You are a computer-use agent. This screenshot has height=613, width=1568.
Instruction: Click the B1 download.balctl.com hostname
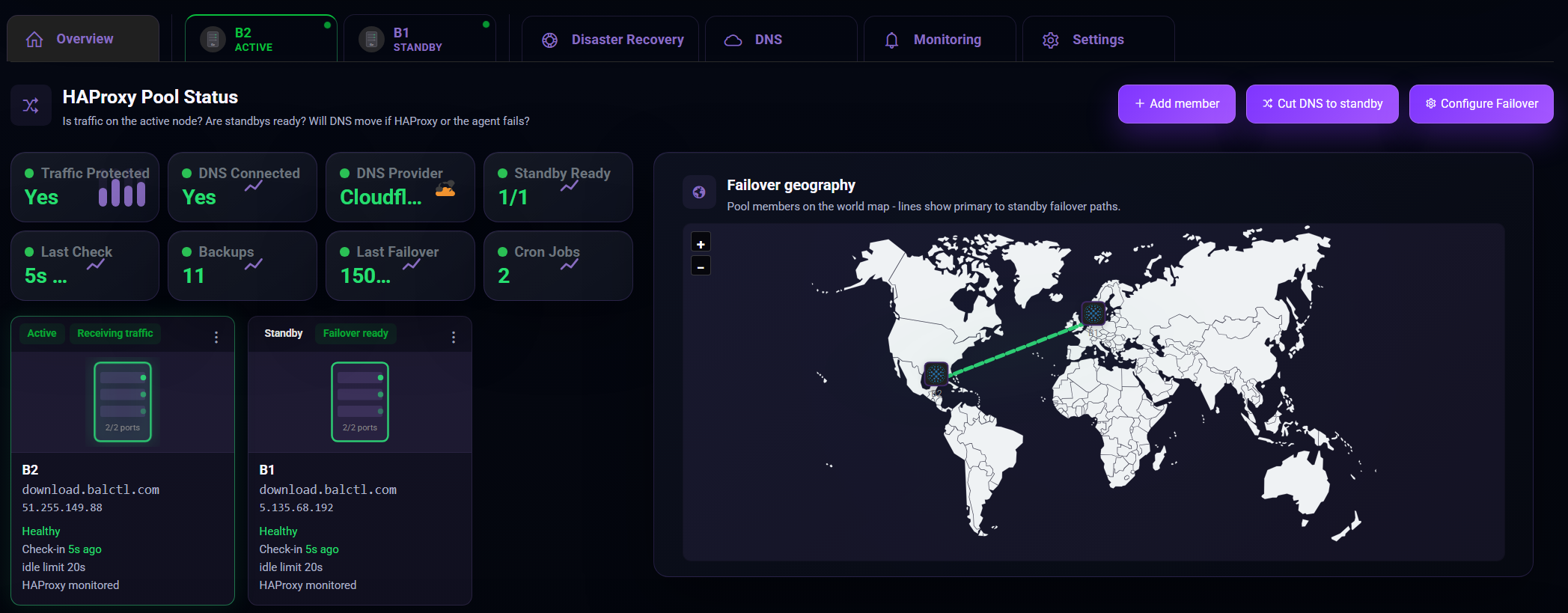point(328,490)
